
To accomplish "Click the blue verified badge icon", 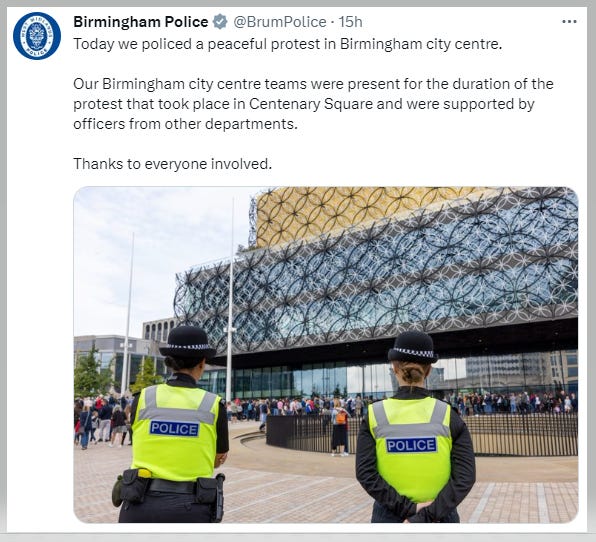I will pos(220,22).
